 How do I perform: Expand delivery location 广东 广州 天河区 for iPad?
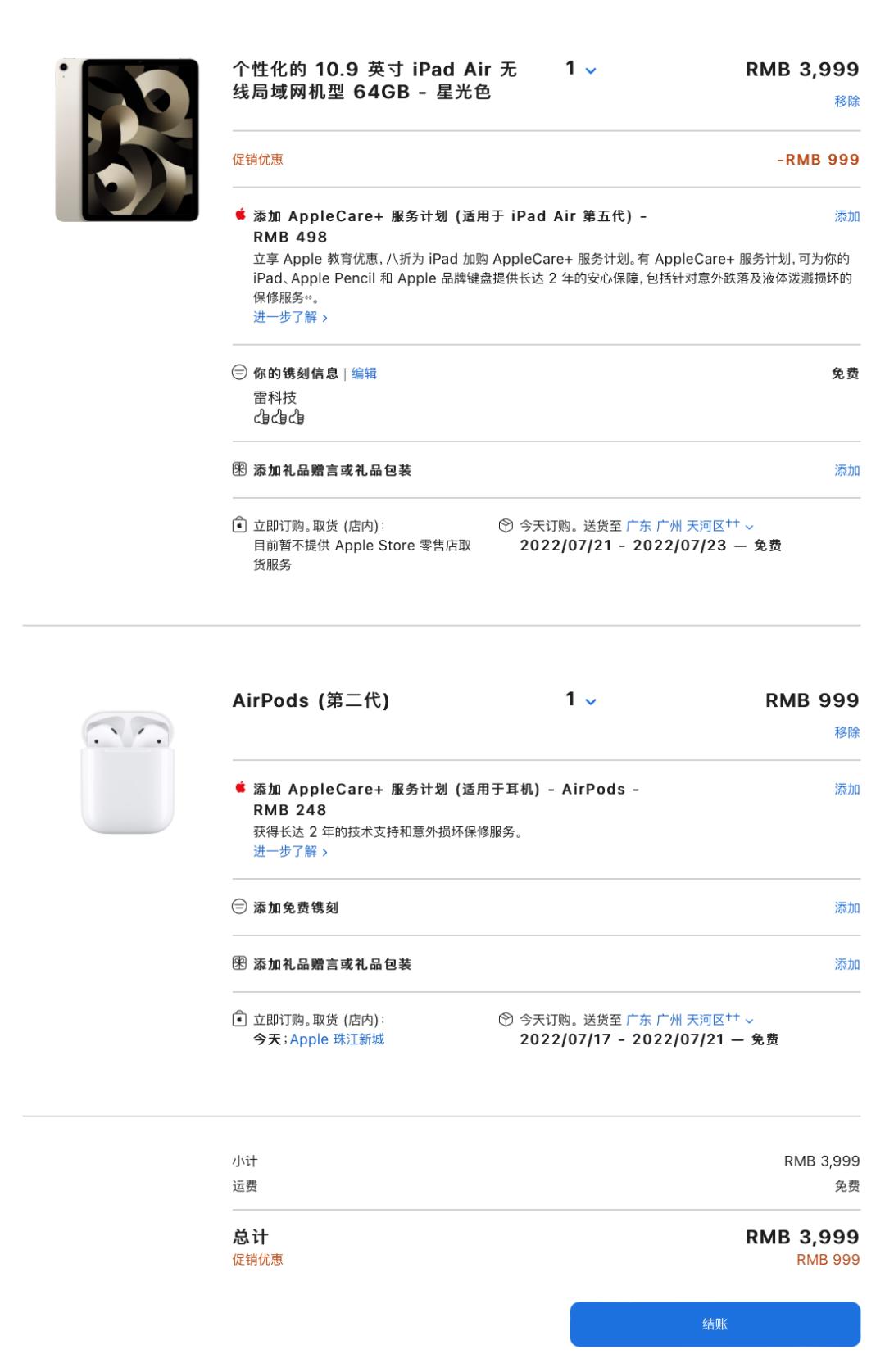690,526
